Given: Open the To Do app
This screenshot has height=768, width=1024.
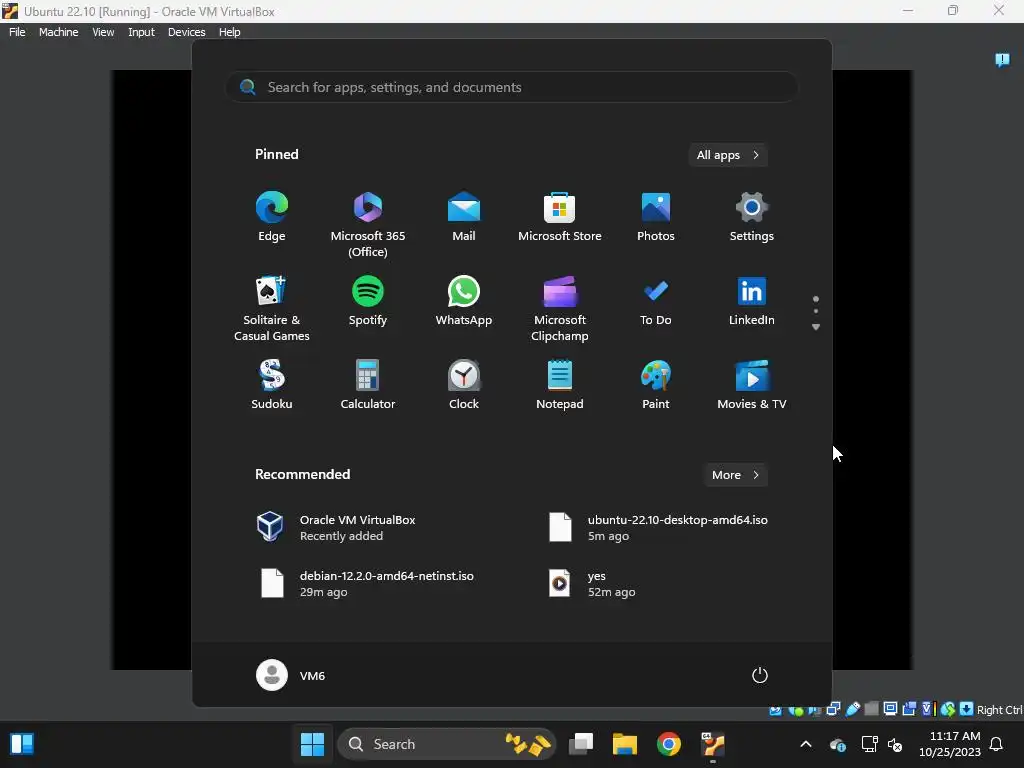Looking at the screenshot, I should (x=656, y=301).
